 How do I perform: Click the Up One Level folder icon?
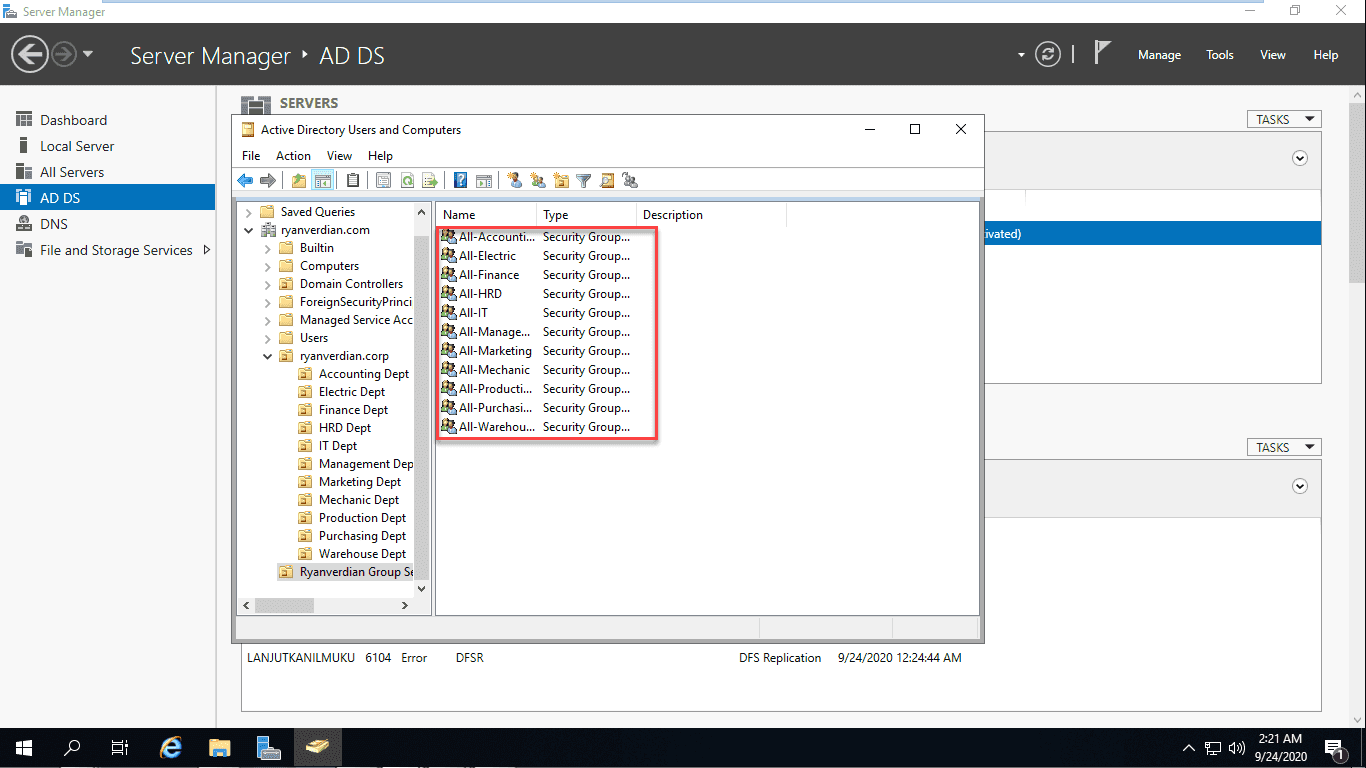(x=299, y=181)
